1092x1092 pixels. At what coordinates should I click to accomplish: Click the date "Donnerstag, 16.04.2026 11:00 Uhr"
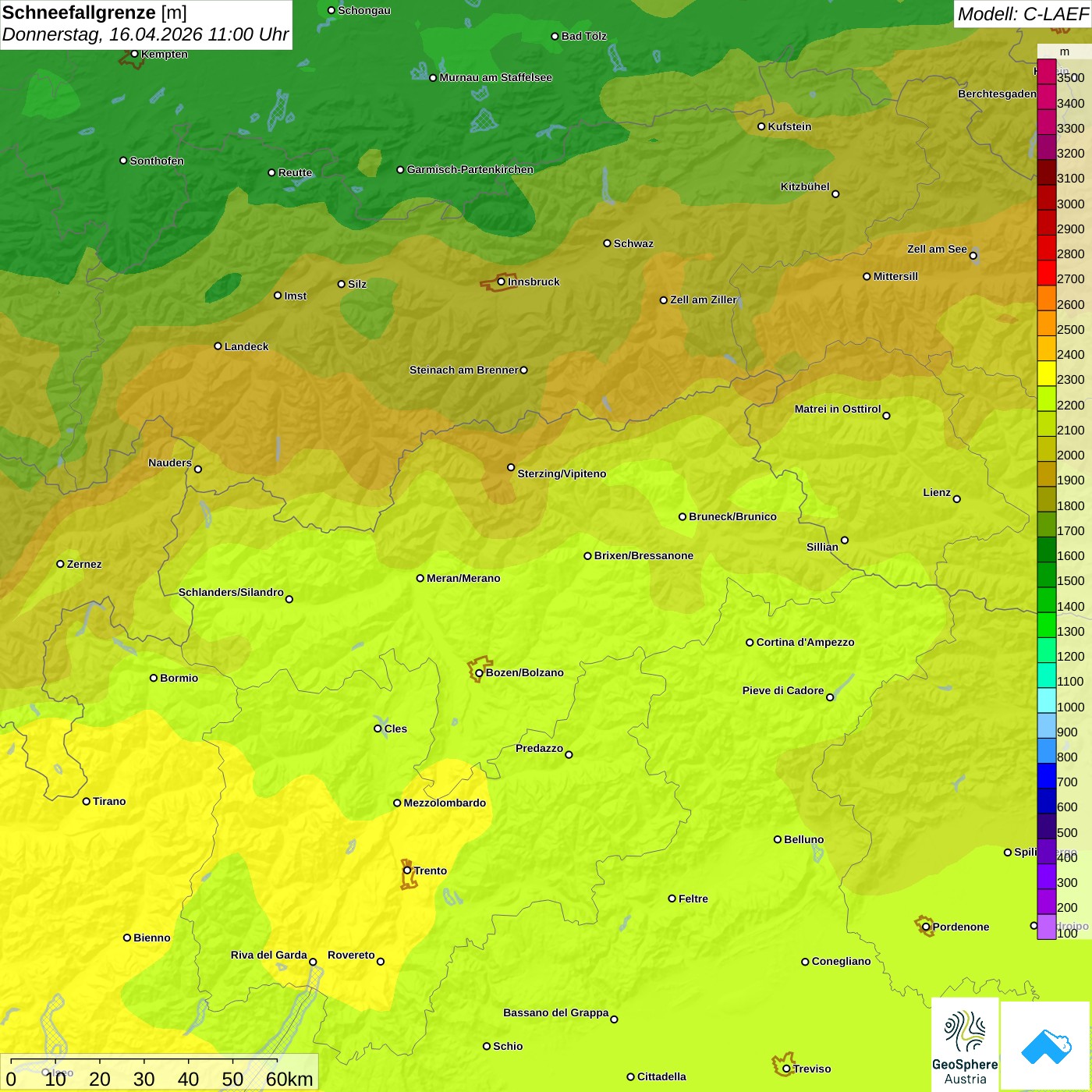tap(146, 35)
